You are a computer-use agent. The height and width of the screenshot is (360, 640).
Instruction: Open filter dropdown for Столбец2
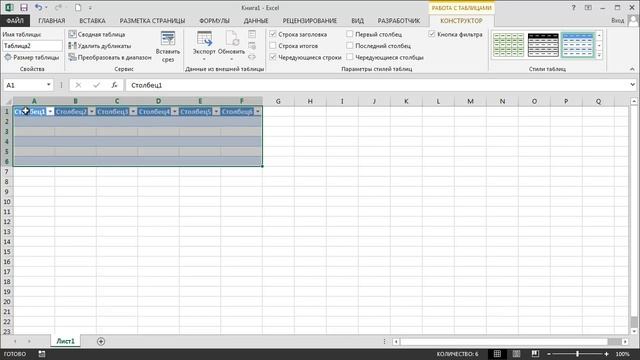(91, 111)
